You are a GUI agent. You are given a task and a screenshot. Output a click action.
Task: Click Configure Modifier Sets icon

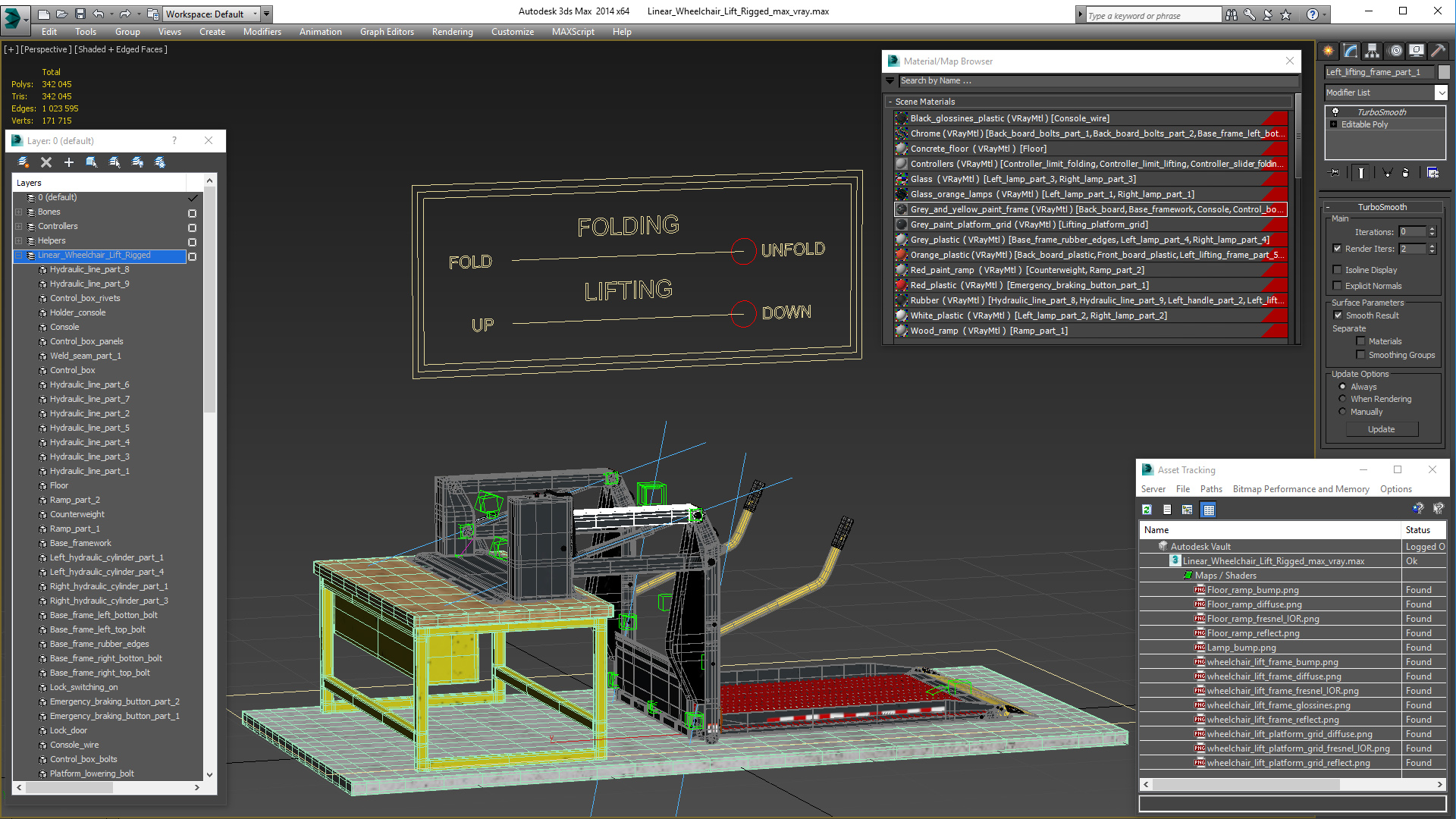[1432, 173]
